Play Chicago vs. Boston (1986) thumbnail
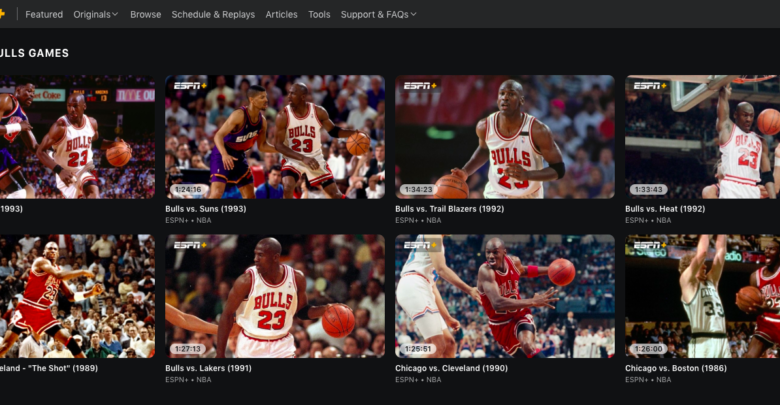Viewport: 780px width, 405px height. click(702, 296)
